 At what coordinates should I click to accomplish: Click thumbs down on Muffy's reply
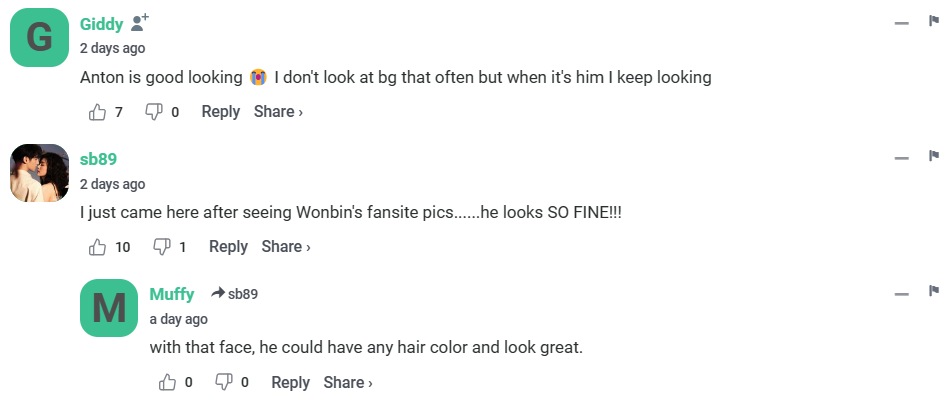(224, 382)
